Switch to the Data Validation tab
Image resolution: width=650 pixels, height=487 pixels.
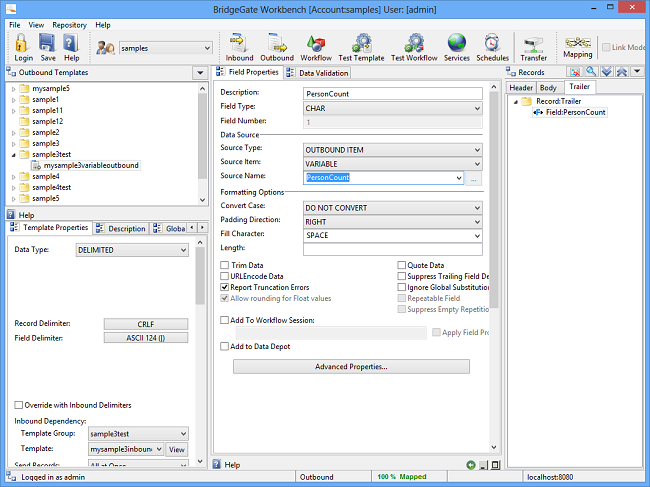[318, 73]
